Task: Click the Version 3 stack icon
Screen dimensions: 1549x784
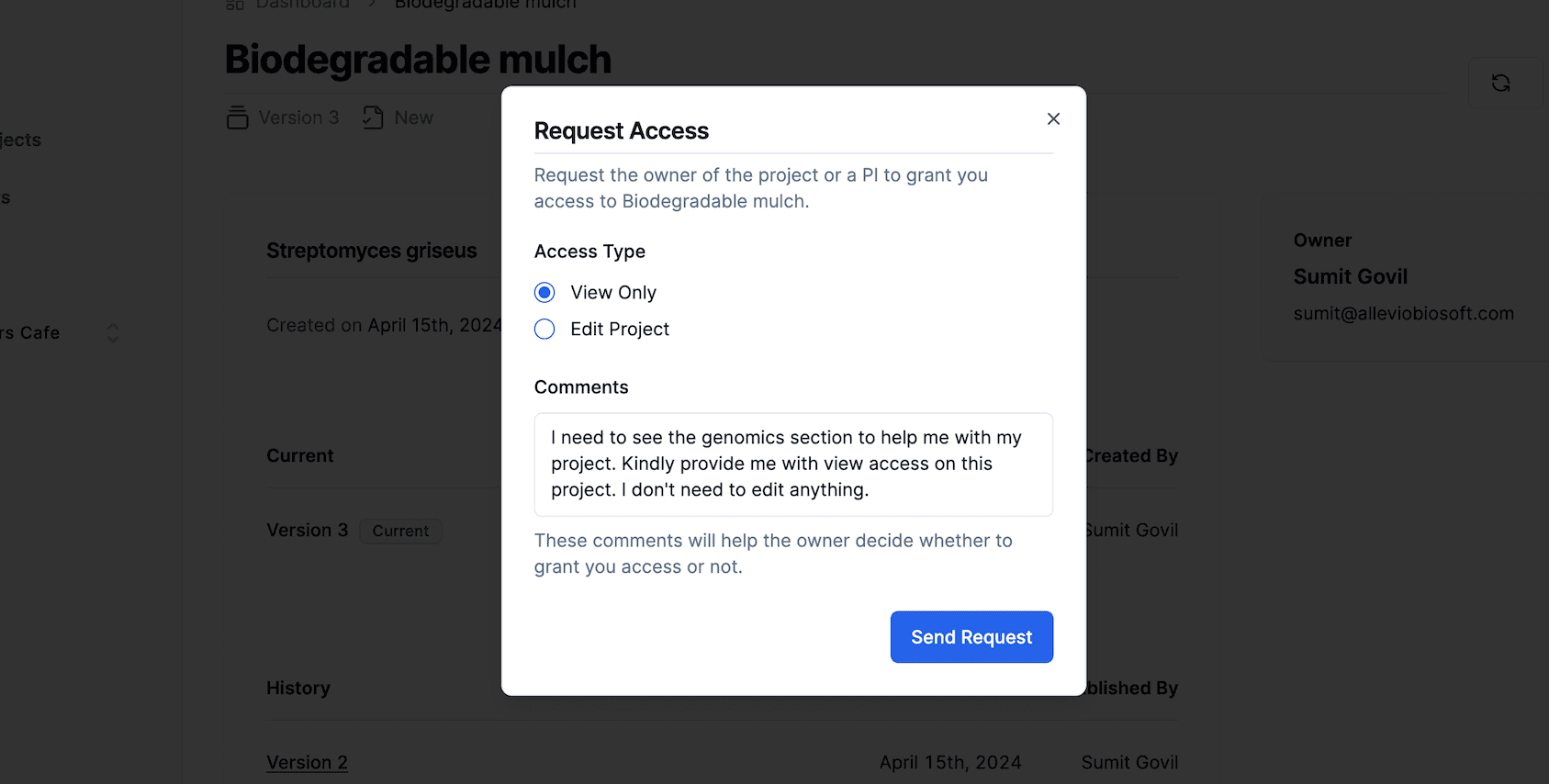Action: (x=238, y=118)
